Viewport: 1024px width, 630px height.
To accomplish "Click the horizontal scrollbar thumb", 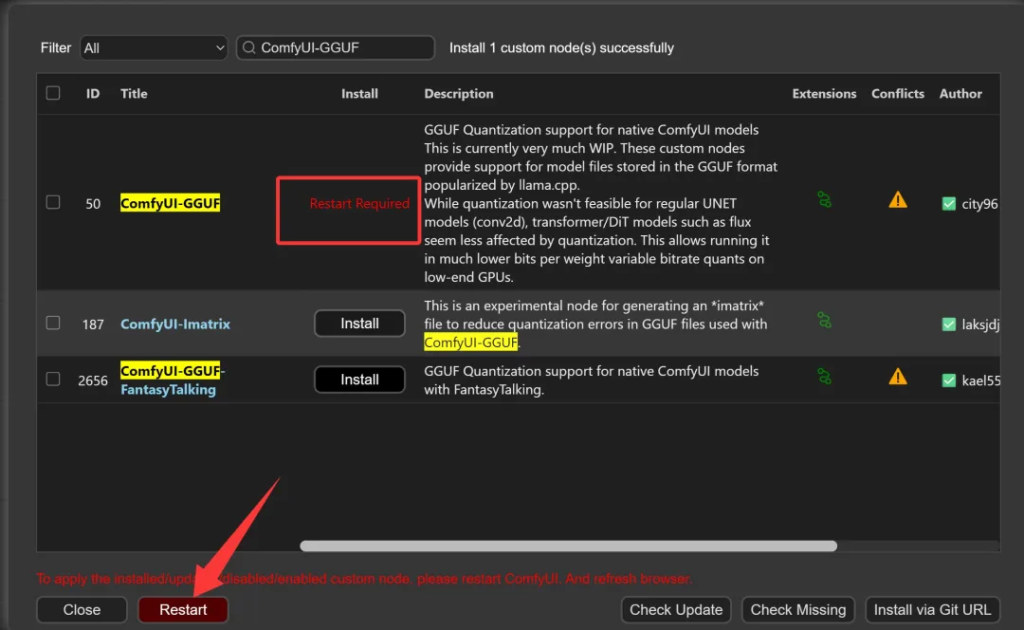I will 568,546.
